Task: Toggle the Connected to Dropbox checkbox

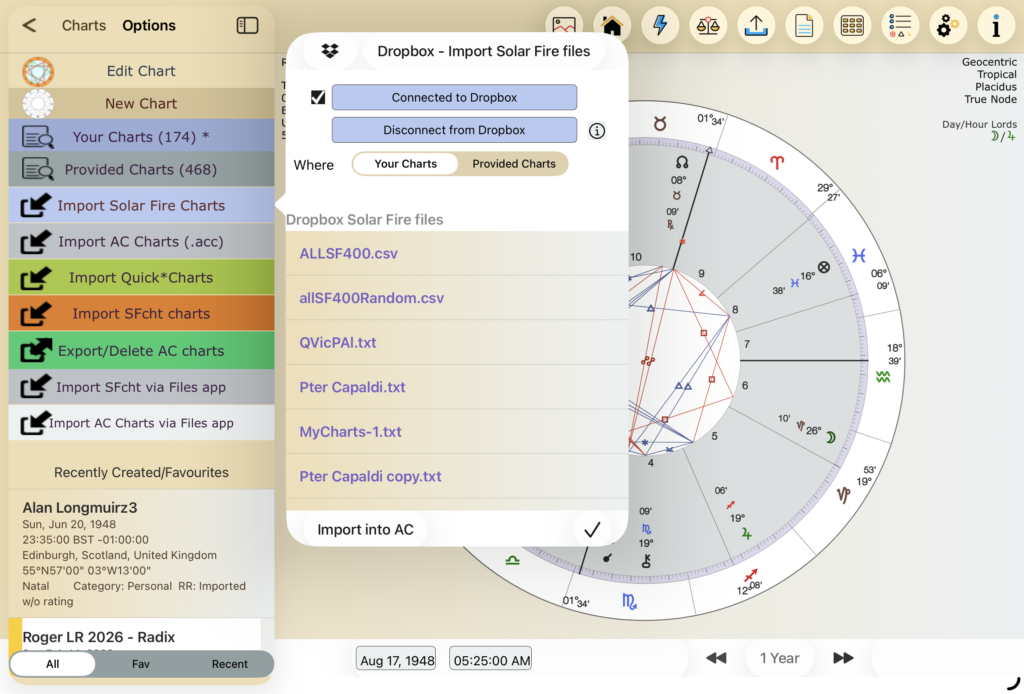Action: click(317, 97)
